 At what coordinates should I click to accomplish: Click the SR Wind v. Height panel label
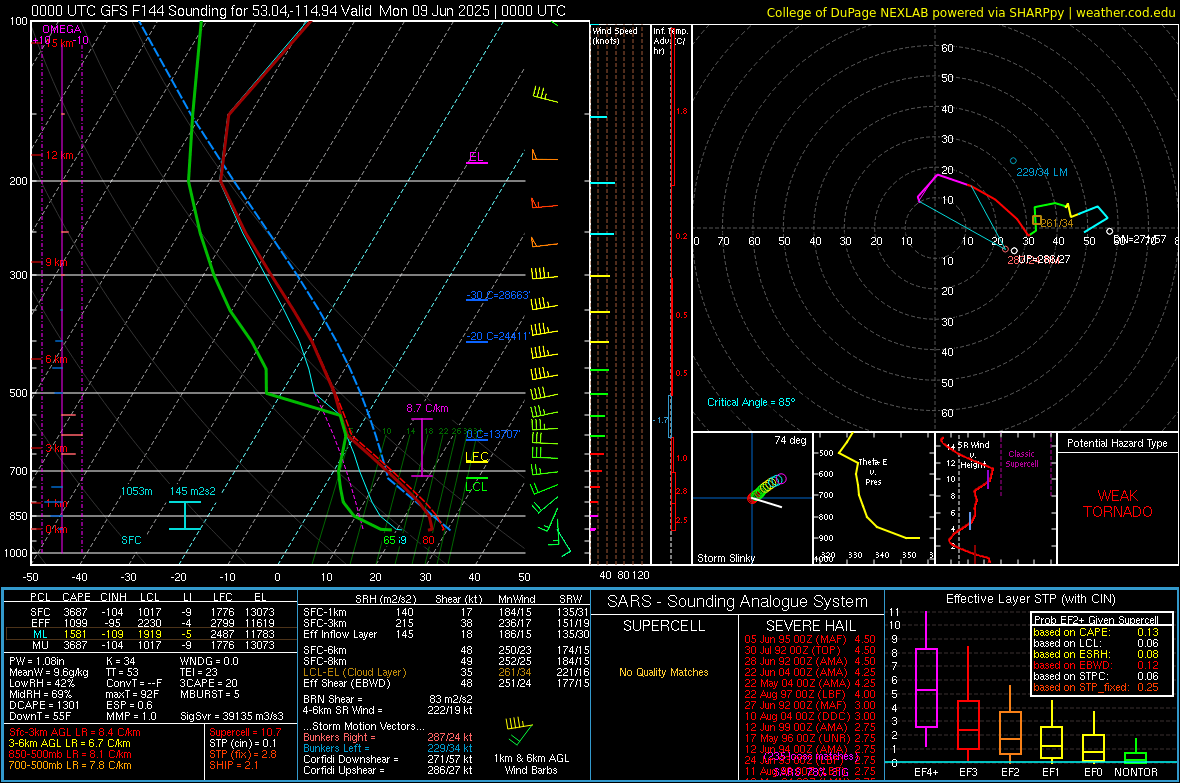(x=973, y=455)
